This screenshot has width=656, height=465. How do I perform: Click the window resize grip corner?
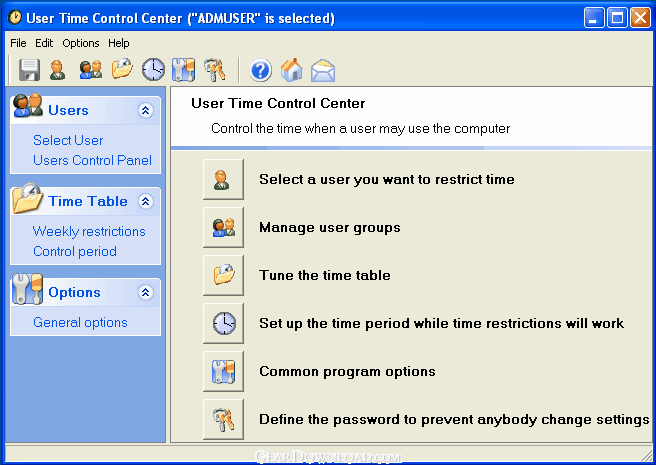646,455
